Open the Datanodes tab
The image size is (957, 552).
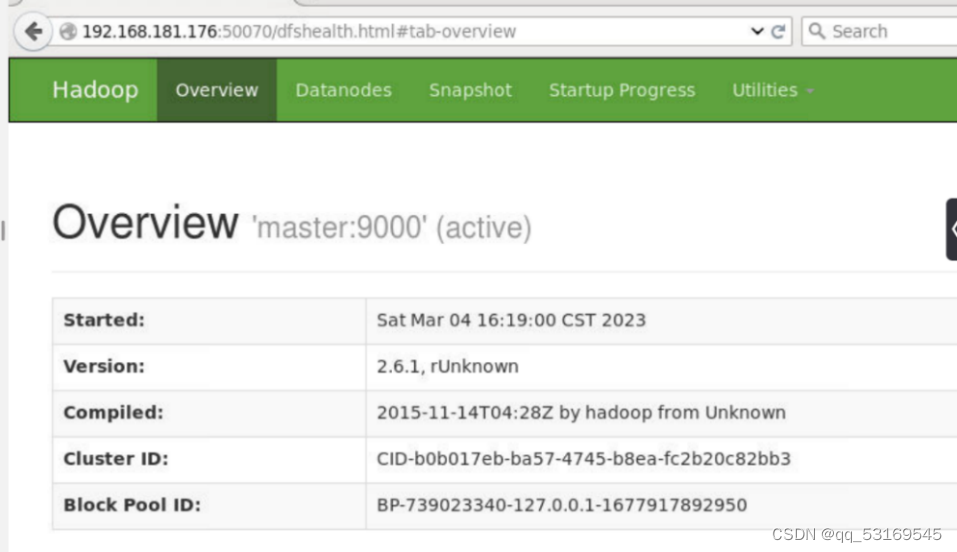[x=344, y=90]
